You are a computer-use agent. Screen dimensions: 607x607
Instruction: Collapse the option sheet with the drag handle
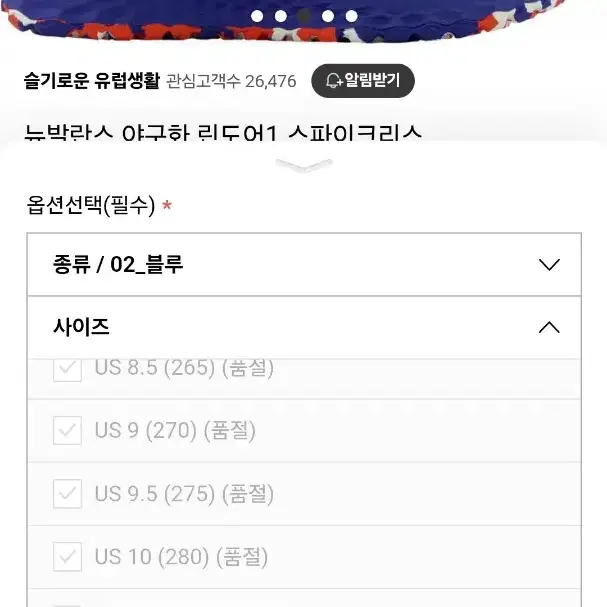304,165
